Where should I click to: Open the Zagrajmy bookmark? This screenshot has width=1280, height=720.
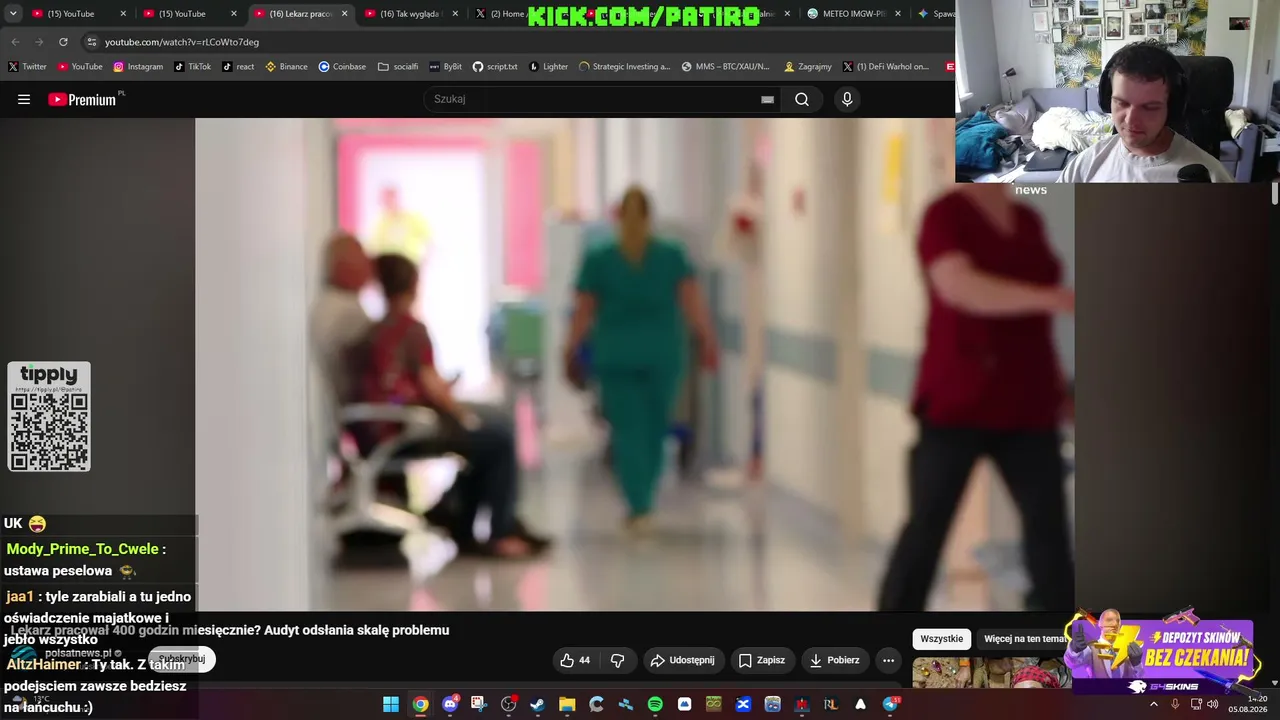[x=808, y=67]
